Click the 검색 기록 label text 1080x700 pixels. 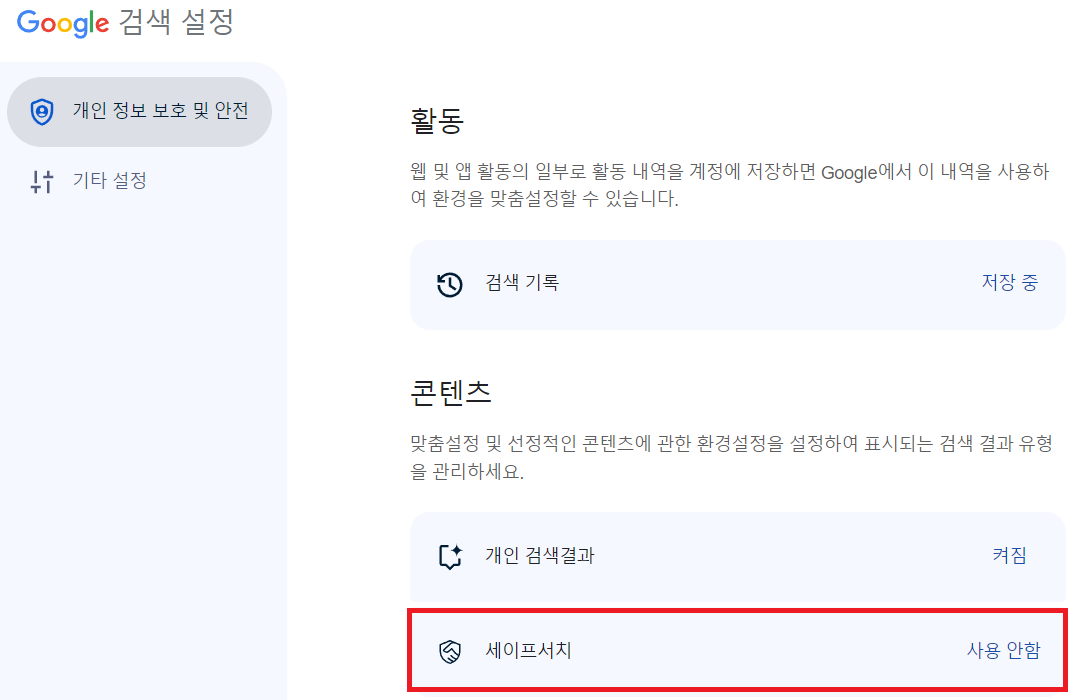(520, 284)
